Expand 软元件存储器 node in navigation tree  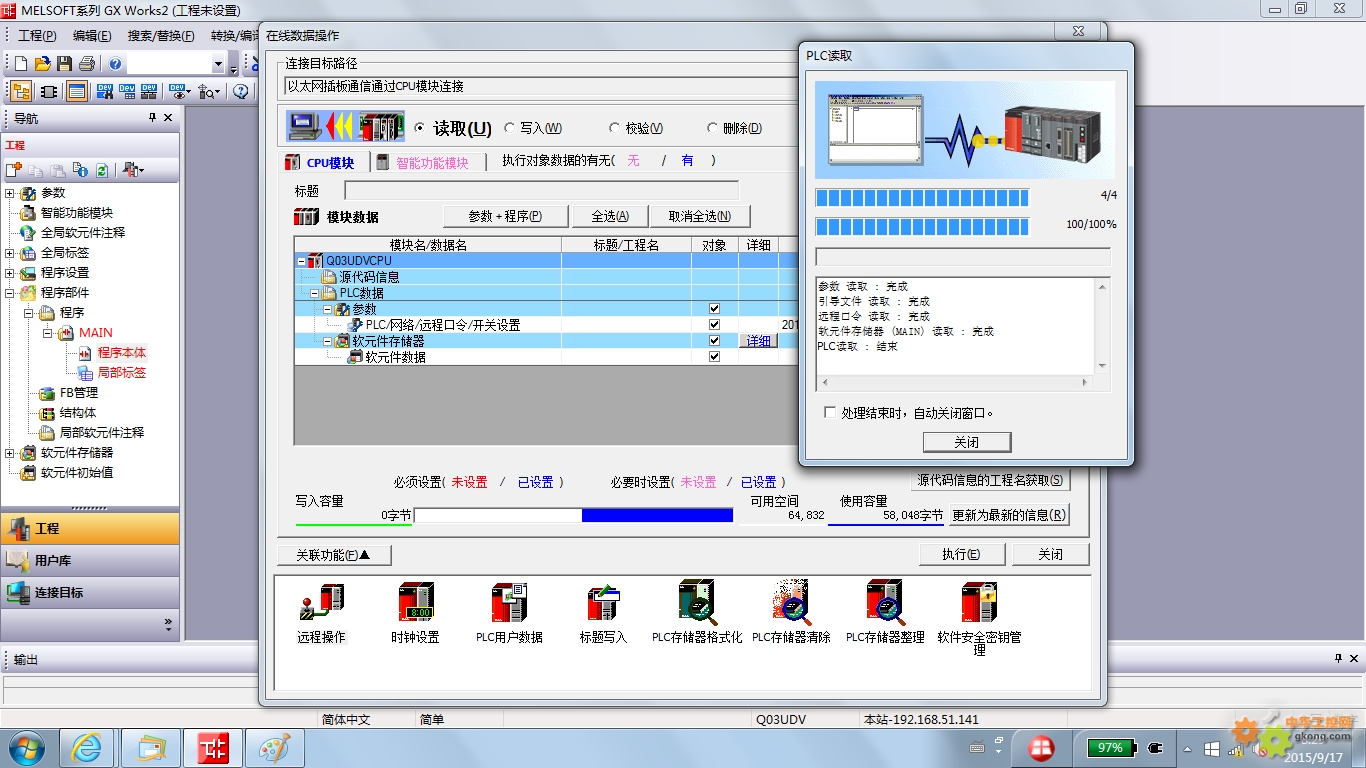(x=10, y=453)
